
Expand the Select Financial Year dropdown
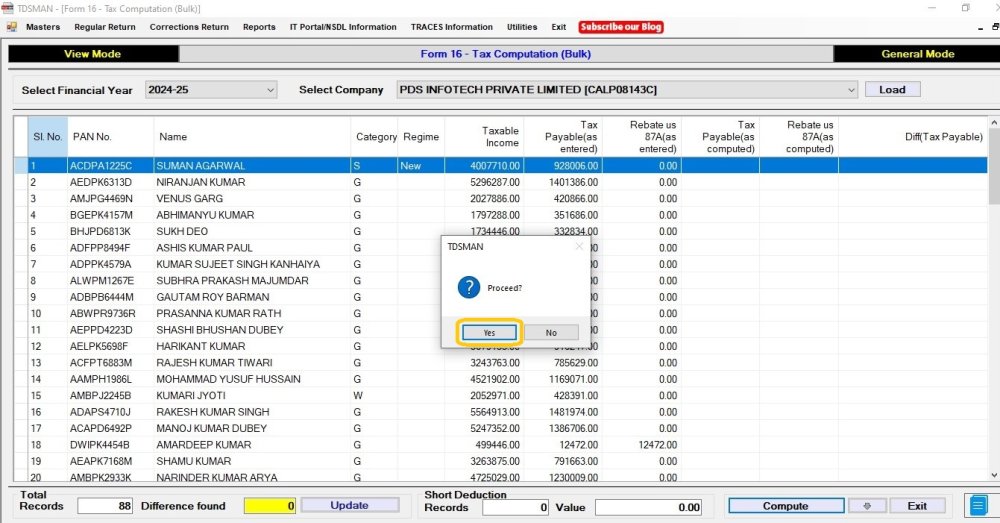click(270, 90)
